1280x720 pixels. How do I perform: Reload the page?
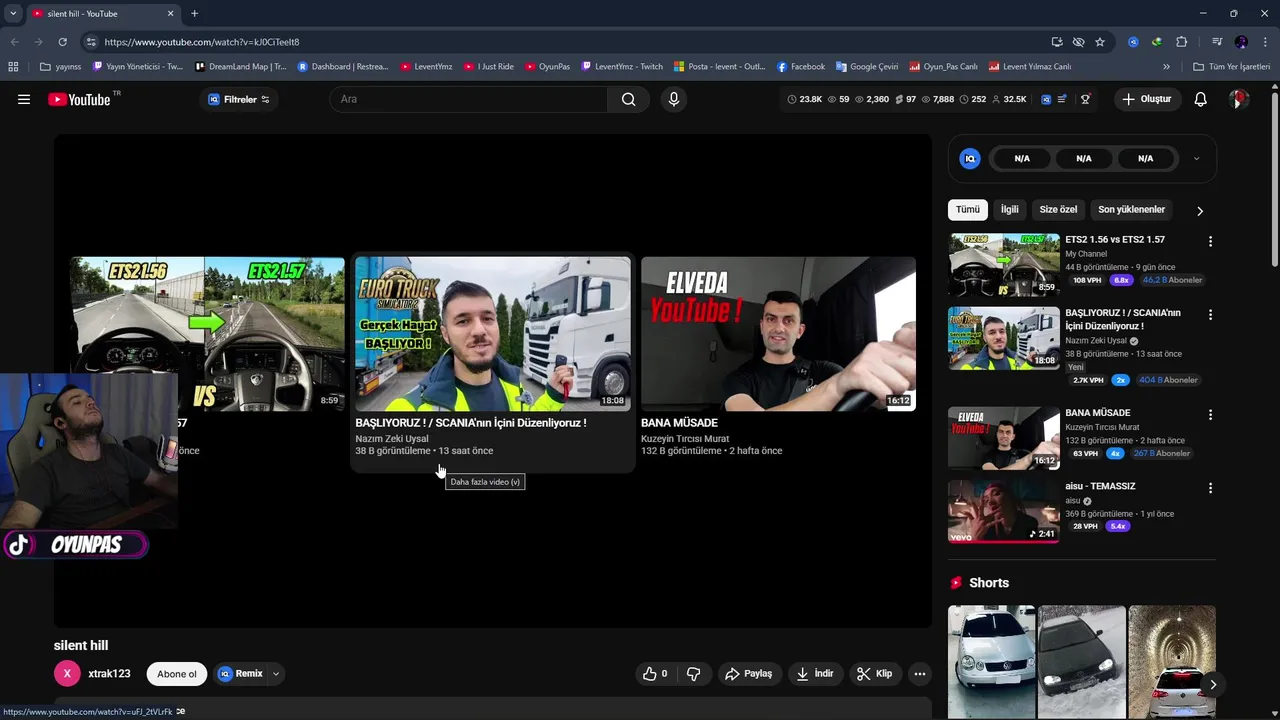pyautogui.click(x=62, y=42)
